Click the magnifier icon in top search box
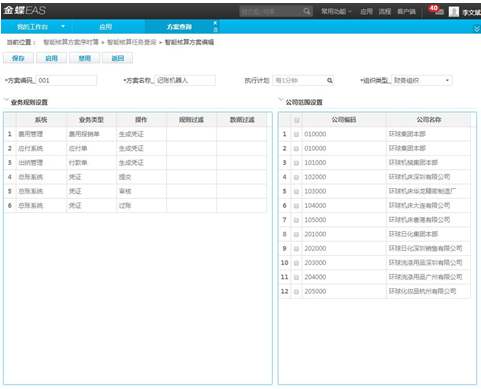Screen dimensions: 481x389 (x=307, y=12)
